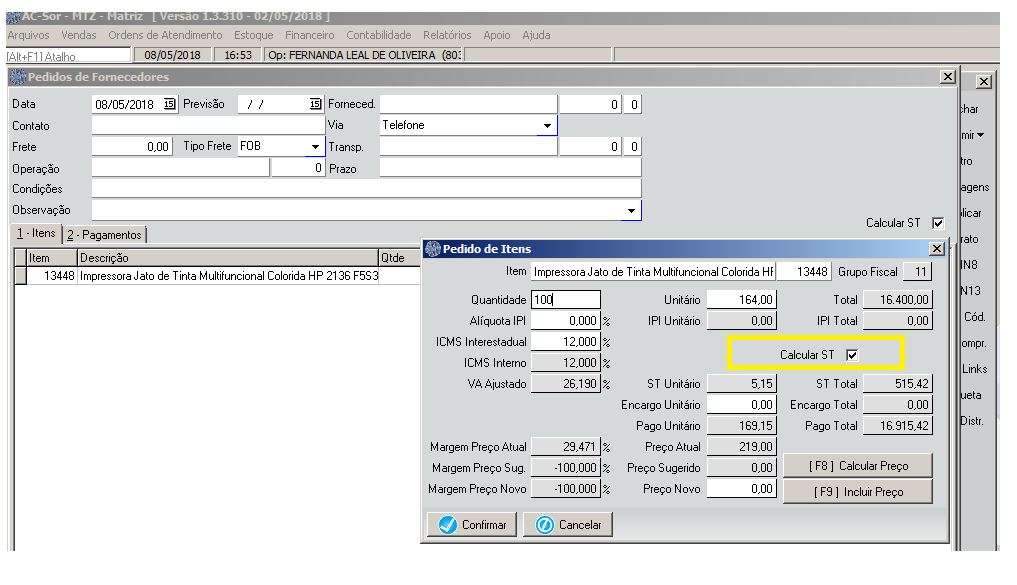Switch to the 1 - Itens tab

click(36, 233)
